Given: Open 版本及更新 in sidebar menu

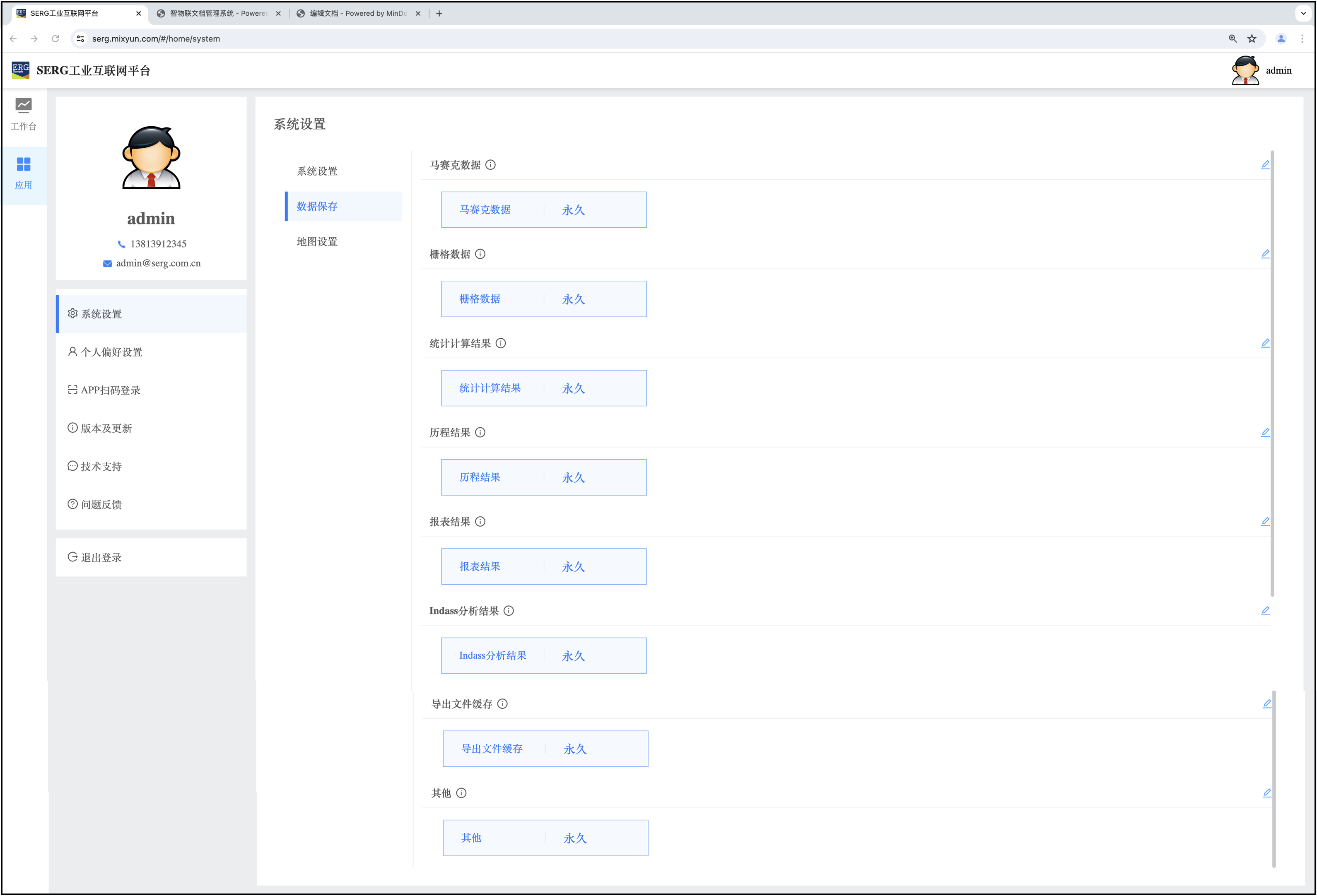Looking at the screenshot, I should [x=106, y=429].
